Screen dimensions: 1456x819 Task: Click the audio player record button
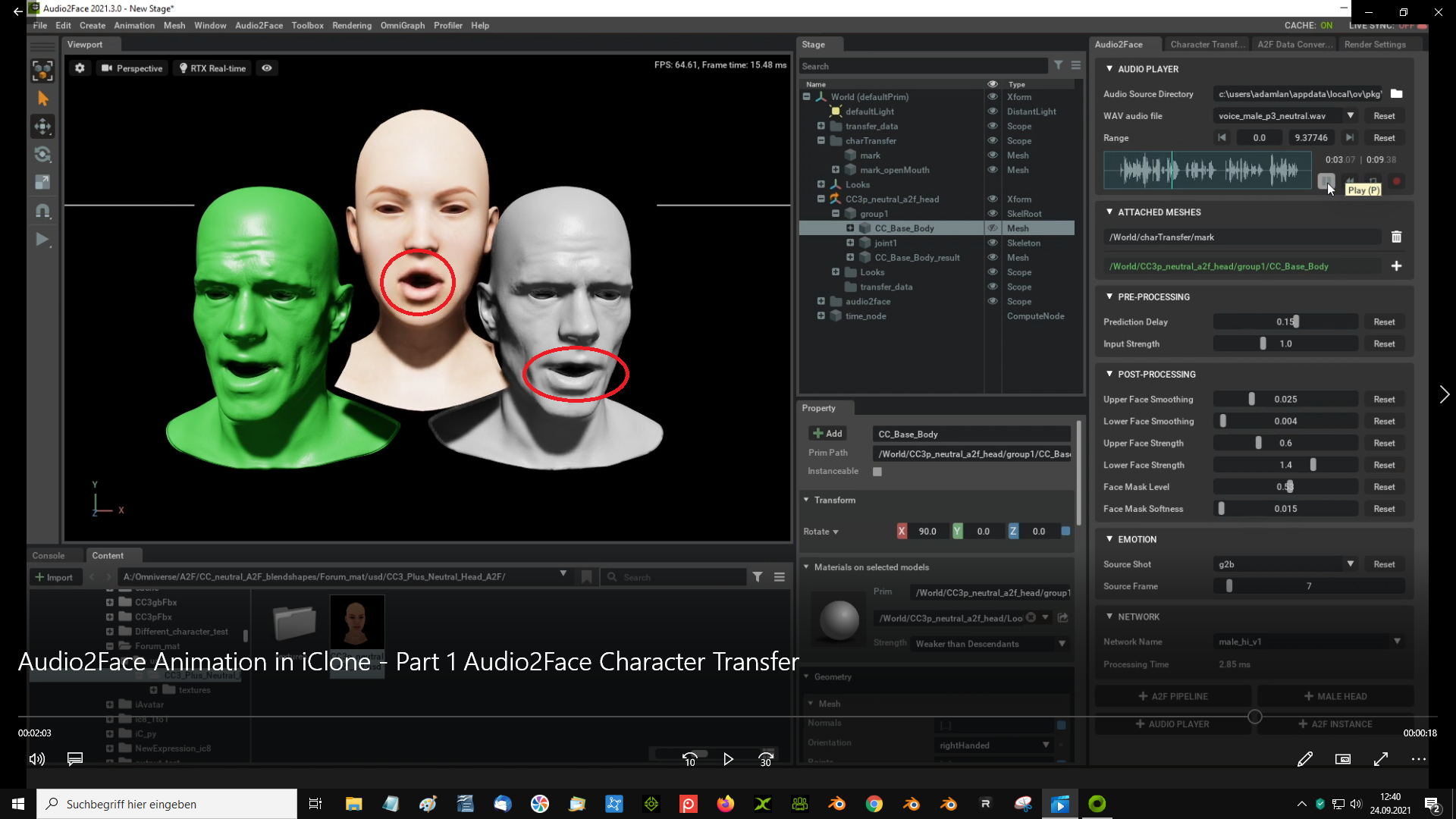[1396, 181]
